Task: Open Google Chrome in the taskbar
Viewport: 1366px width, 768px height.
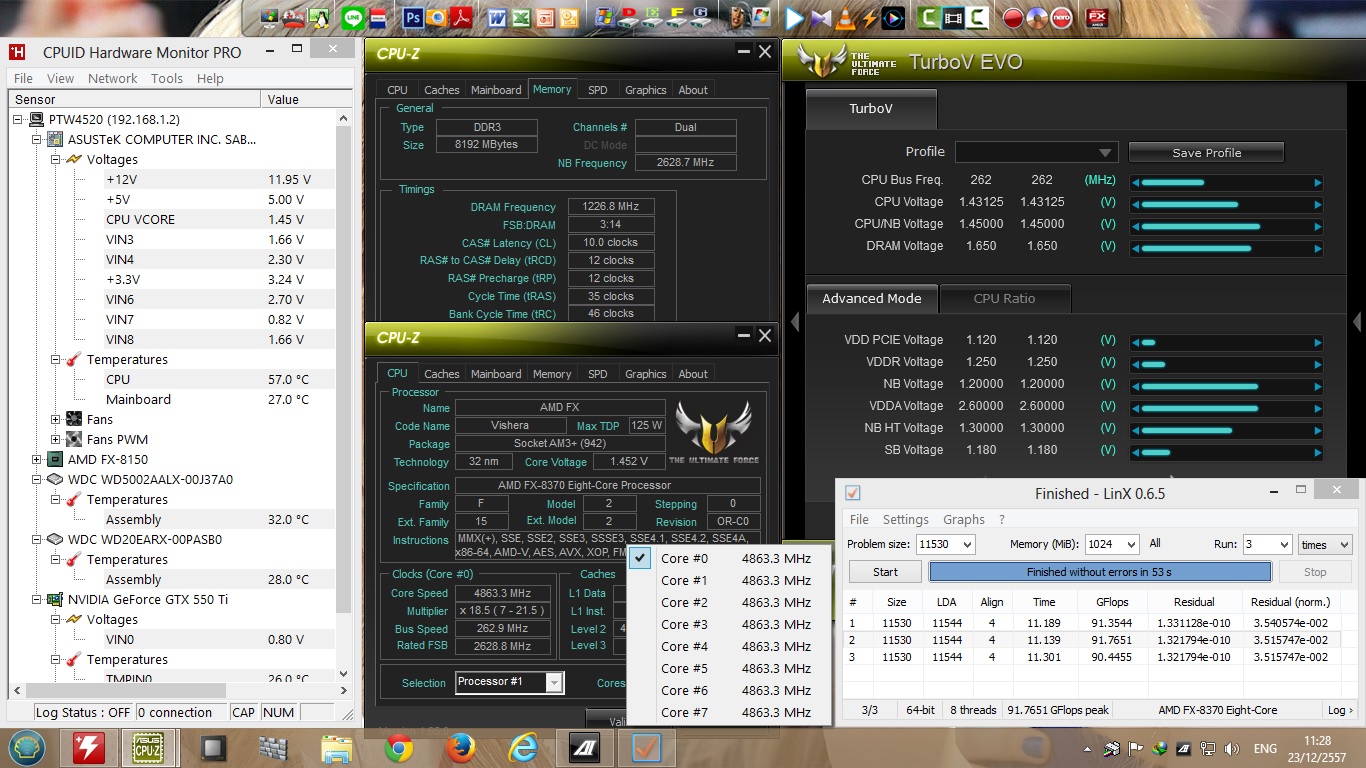Action: [398, 747]
